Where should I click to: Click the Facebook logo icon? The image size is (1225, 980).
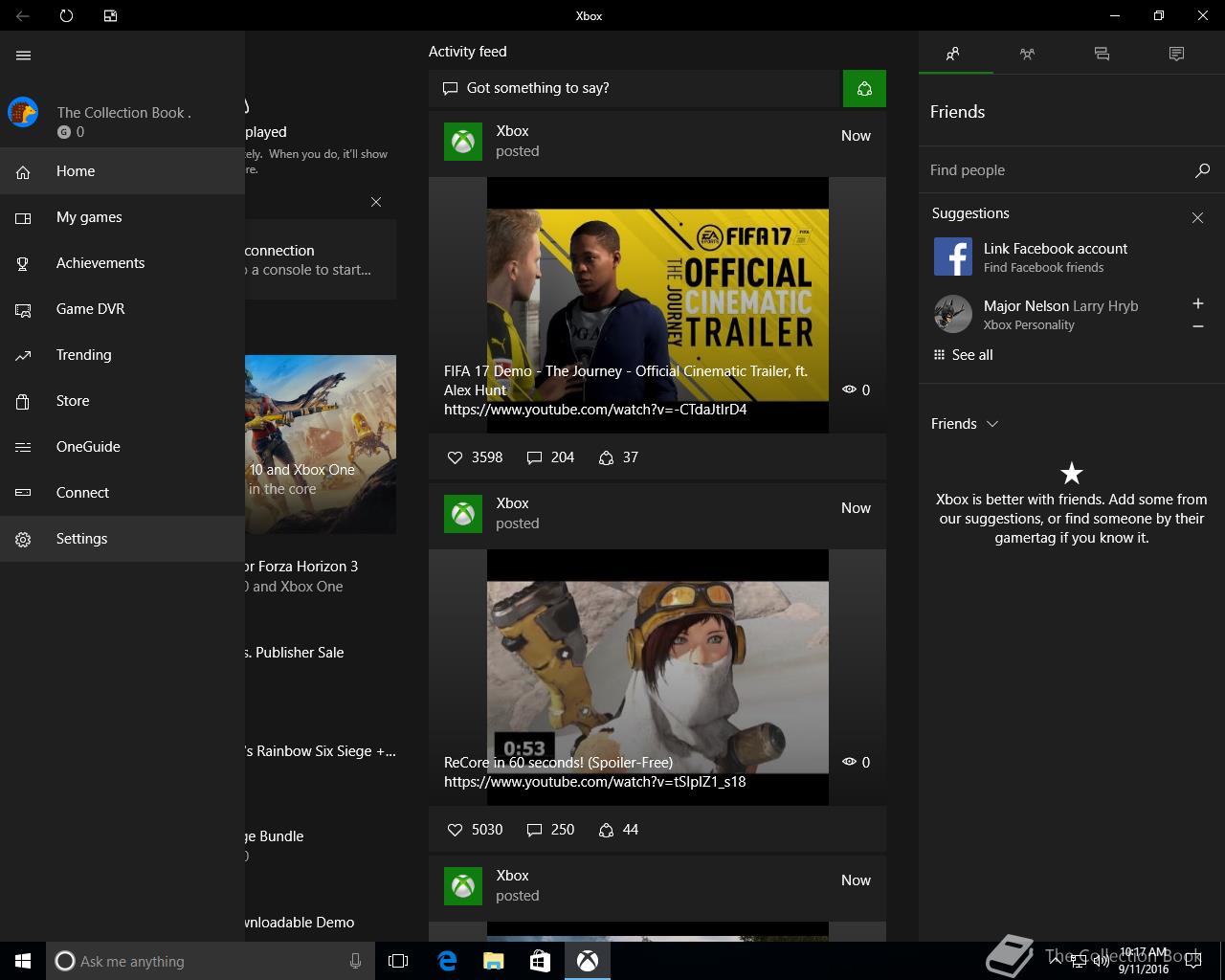953,256
